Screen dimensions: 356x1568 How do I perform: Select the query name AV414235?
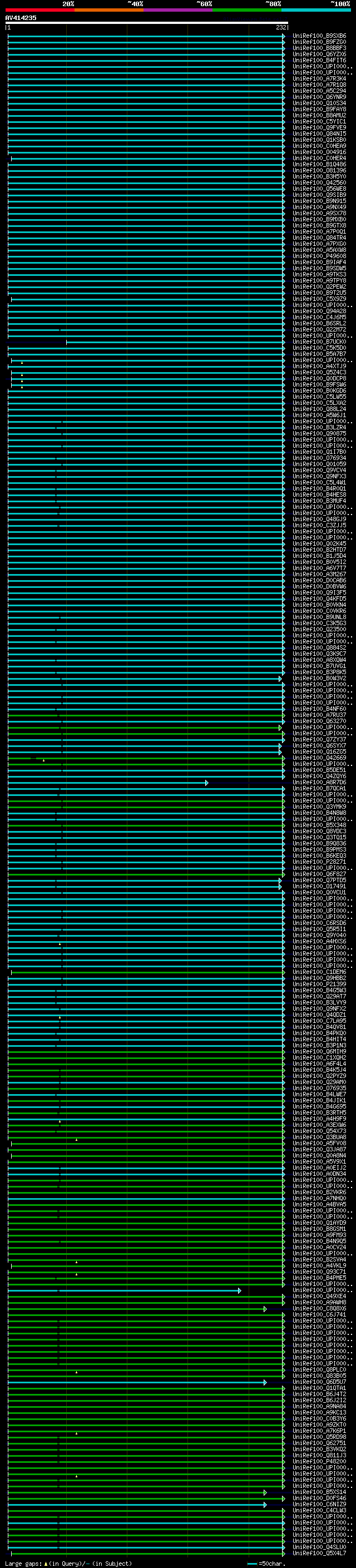click(21, 18)
